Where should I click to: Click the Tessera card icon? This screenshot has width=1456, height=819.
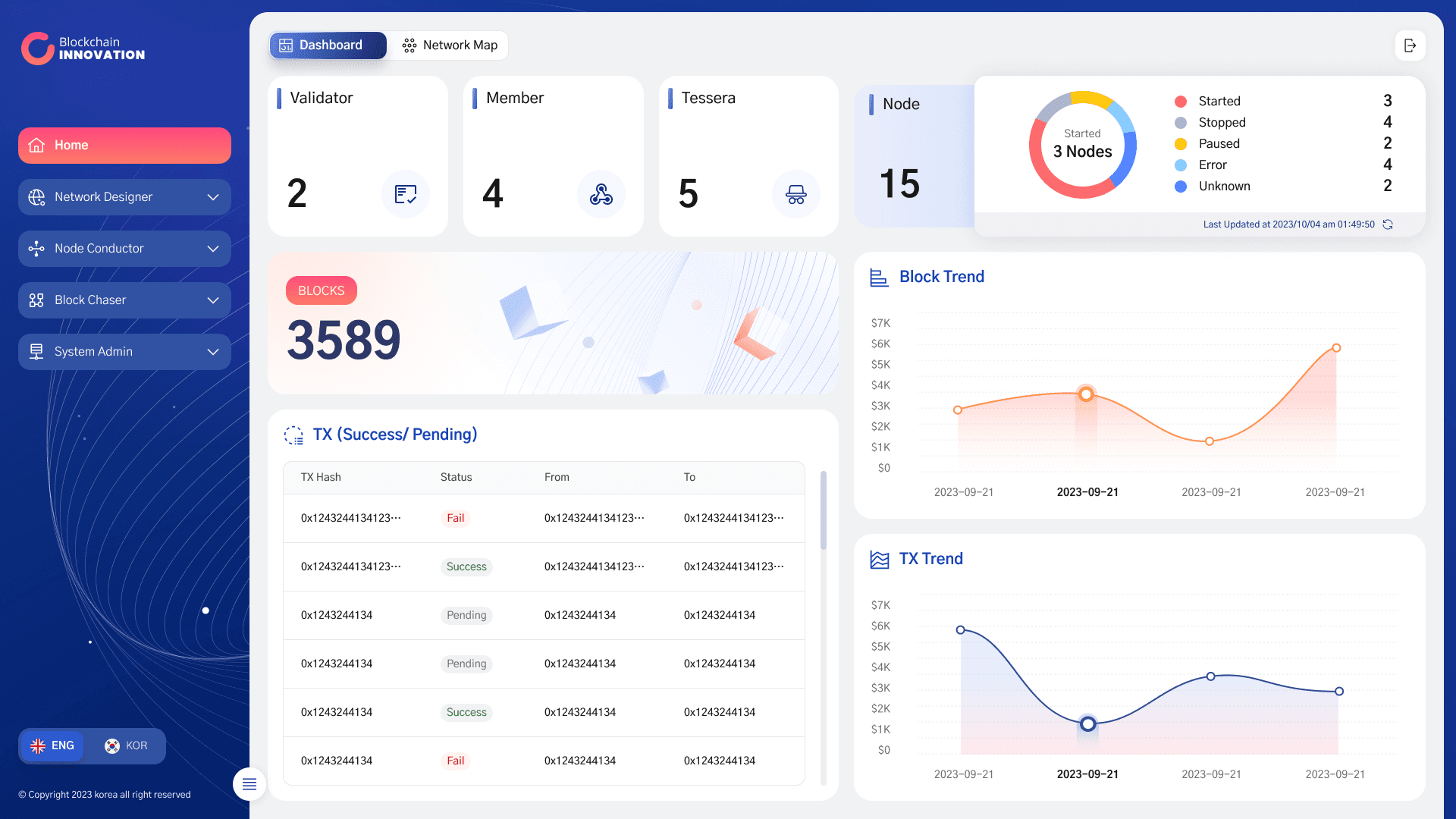coord(796,194)
